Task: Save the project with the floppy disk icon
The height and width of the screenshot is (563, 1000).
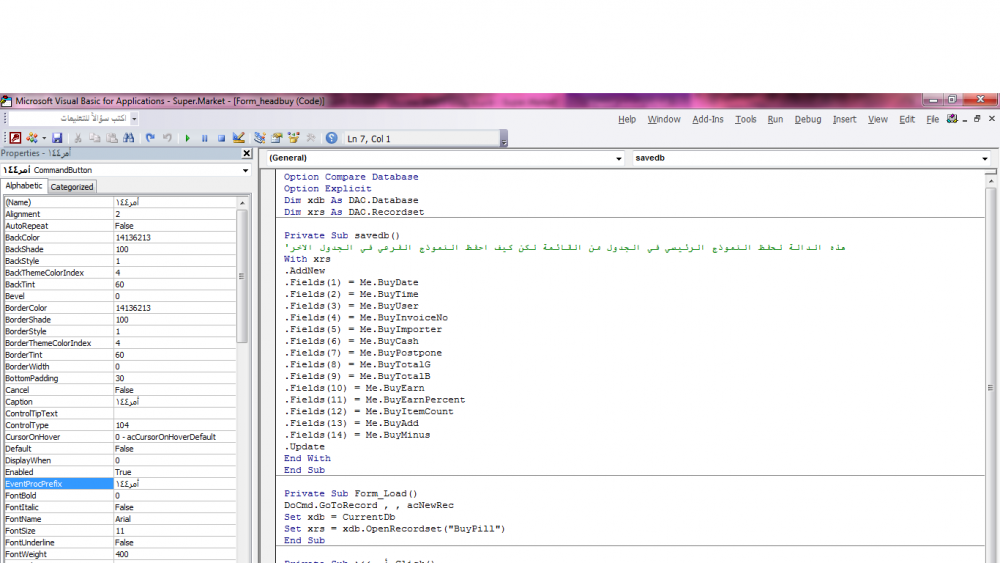Action: click(57, 138)
